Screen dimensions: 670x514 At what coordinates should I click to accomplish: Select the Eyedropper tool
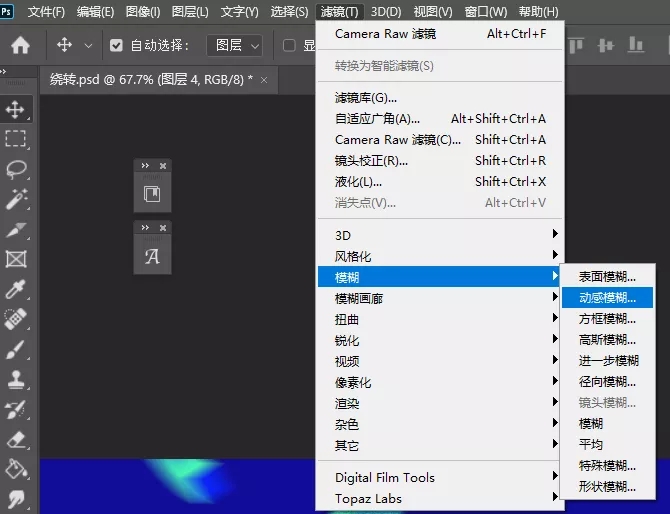point(15,289)
